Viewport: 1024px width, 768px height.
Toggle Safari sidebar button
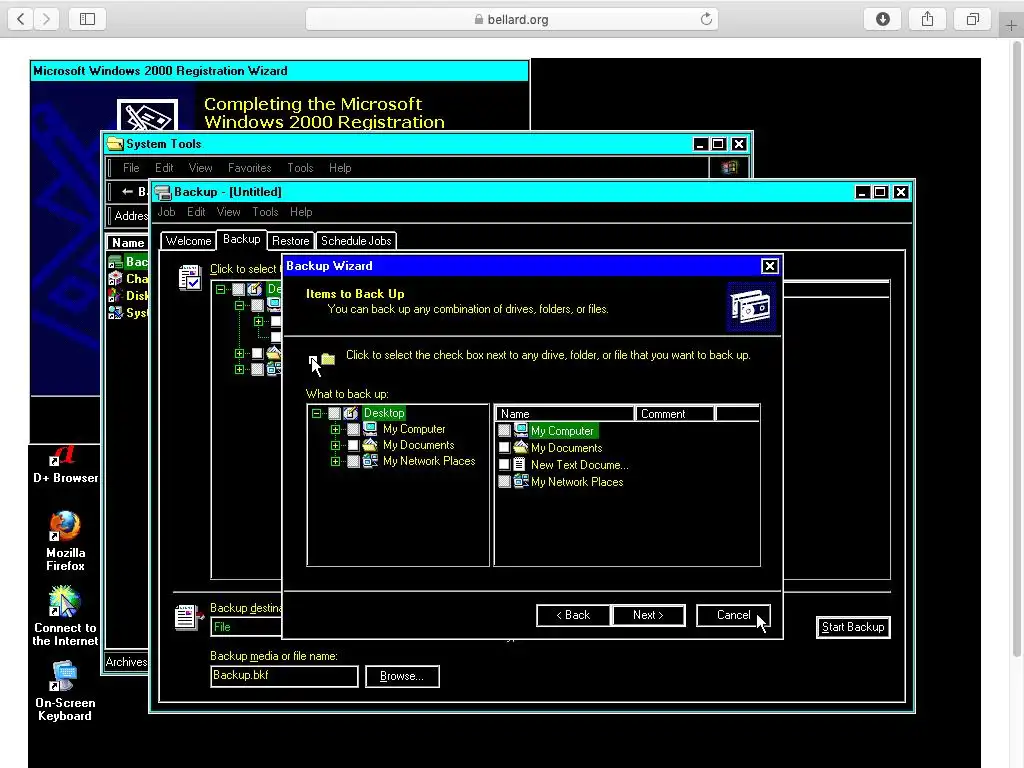click(87, 19)
